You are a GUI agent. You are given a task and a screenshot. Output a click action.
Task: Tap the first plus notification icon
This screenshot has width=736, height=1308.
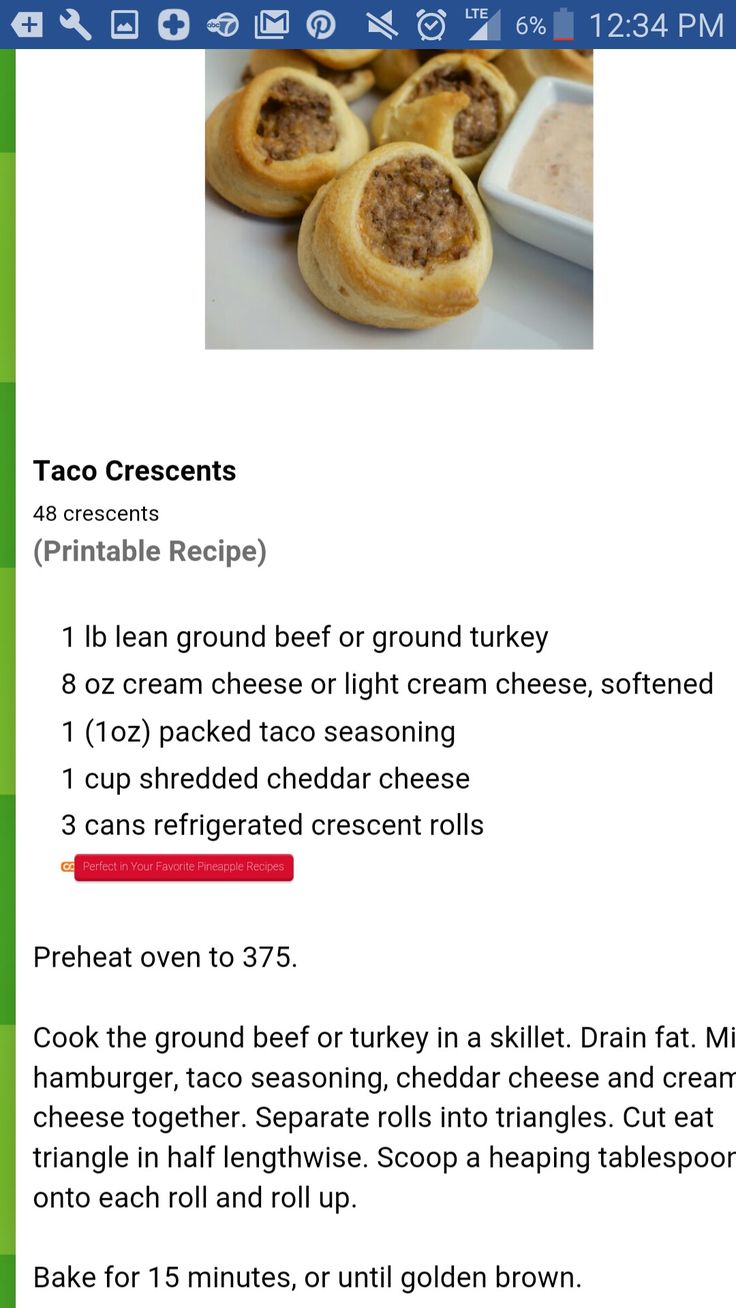27,24
